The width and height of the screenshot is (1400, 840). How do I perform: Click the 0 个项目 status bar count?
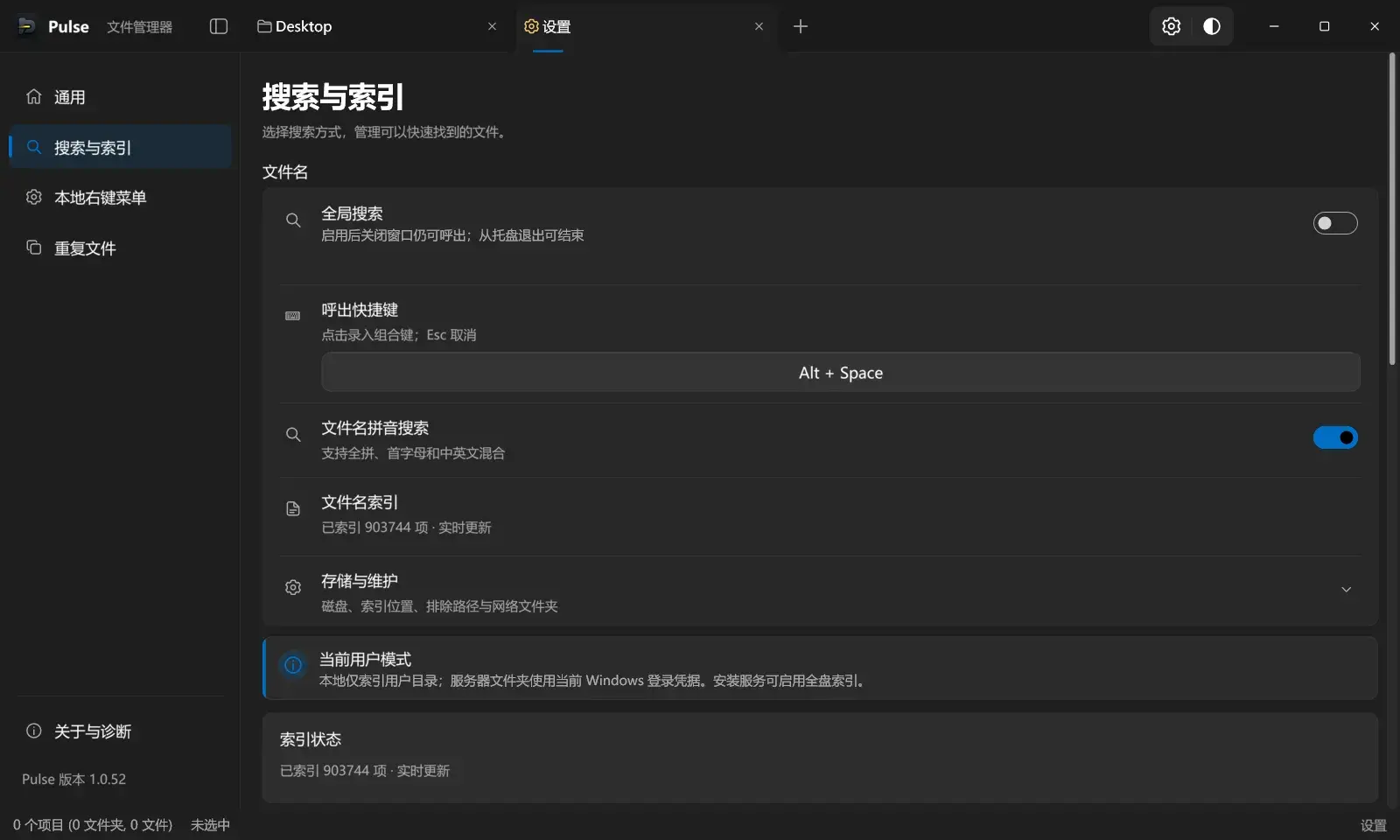click(93, 825)
